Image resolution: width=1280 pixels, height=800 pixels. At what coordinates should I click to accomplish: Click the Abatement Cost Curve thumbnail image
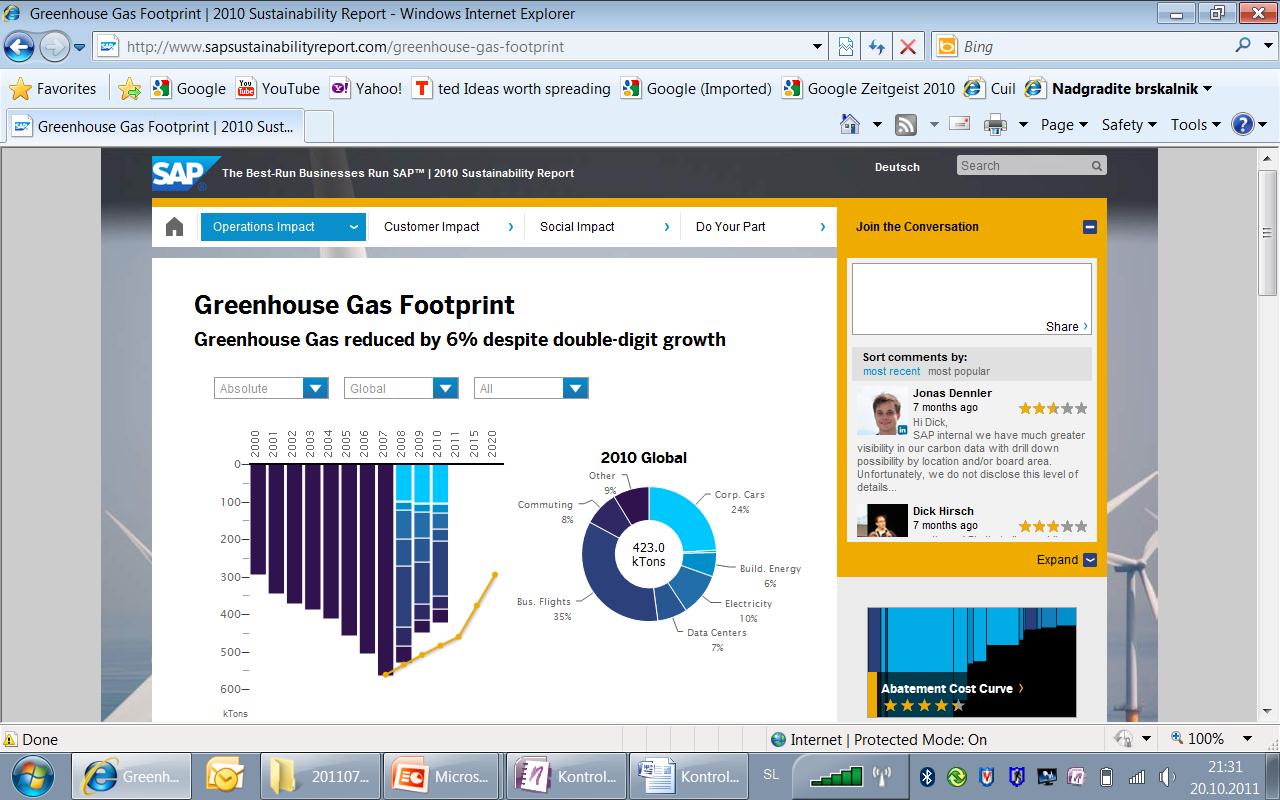(x=972, y=662)
